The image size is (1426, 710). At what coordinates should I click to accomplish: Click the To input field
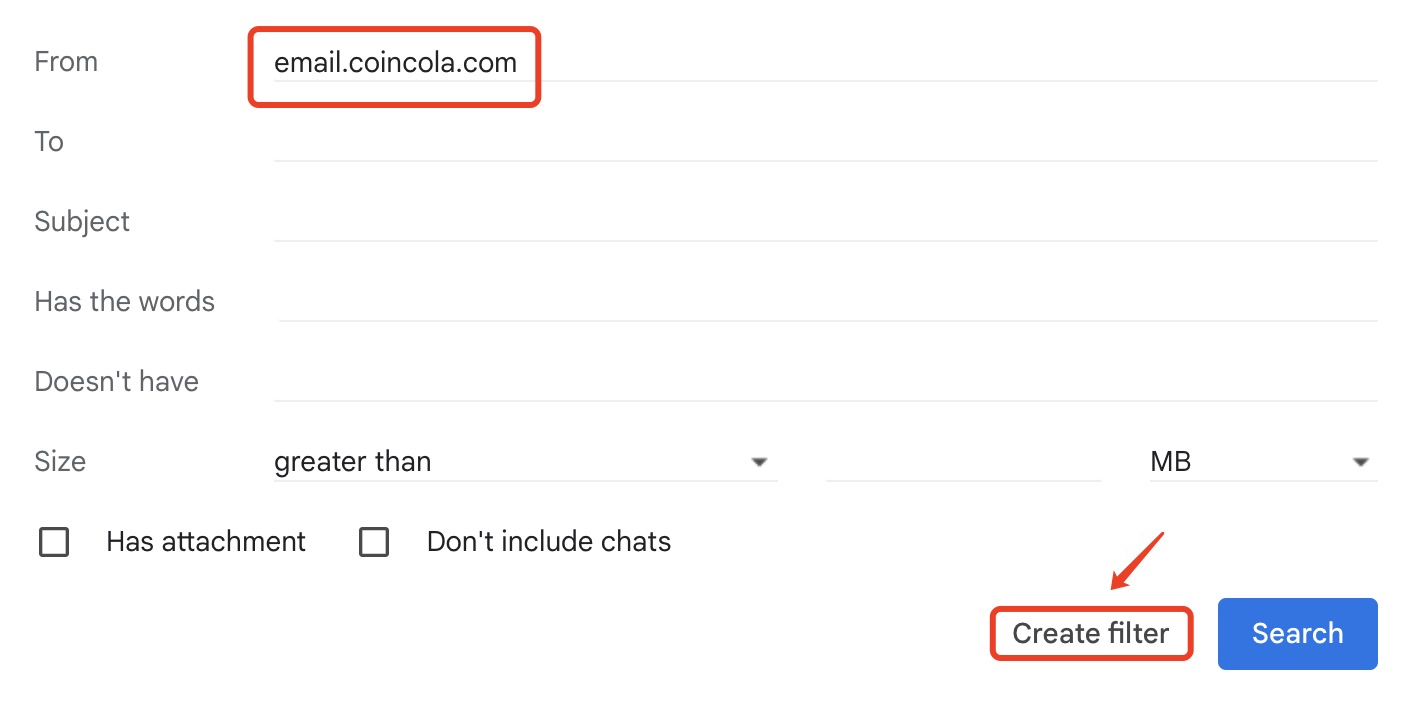pyautogui.click(x=825, y=142)
